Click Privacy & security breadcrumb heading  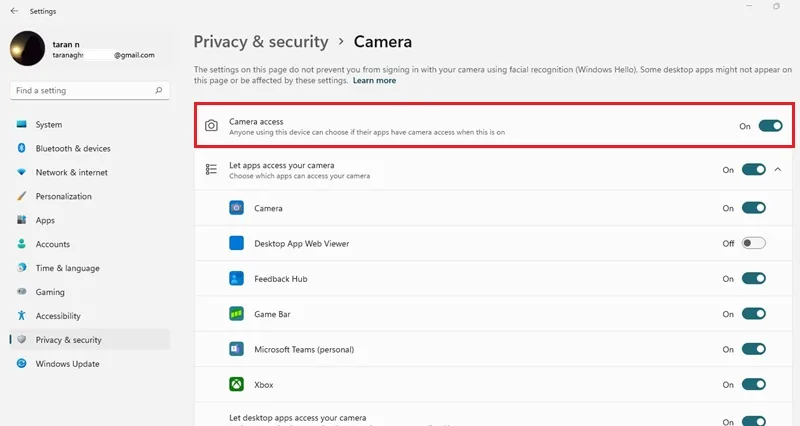[261, 42]
